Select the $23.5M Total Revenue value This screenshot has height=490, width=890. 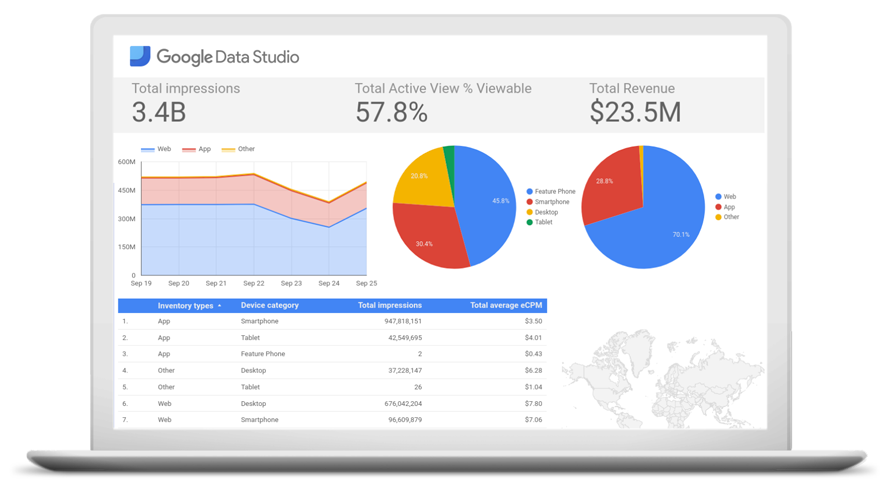pos(635,112)
